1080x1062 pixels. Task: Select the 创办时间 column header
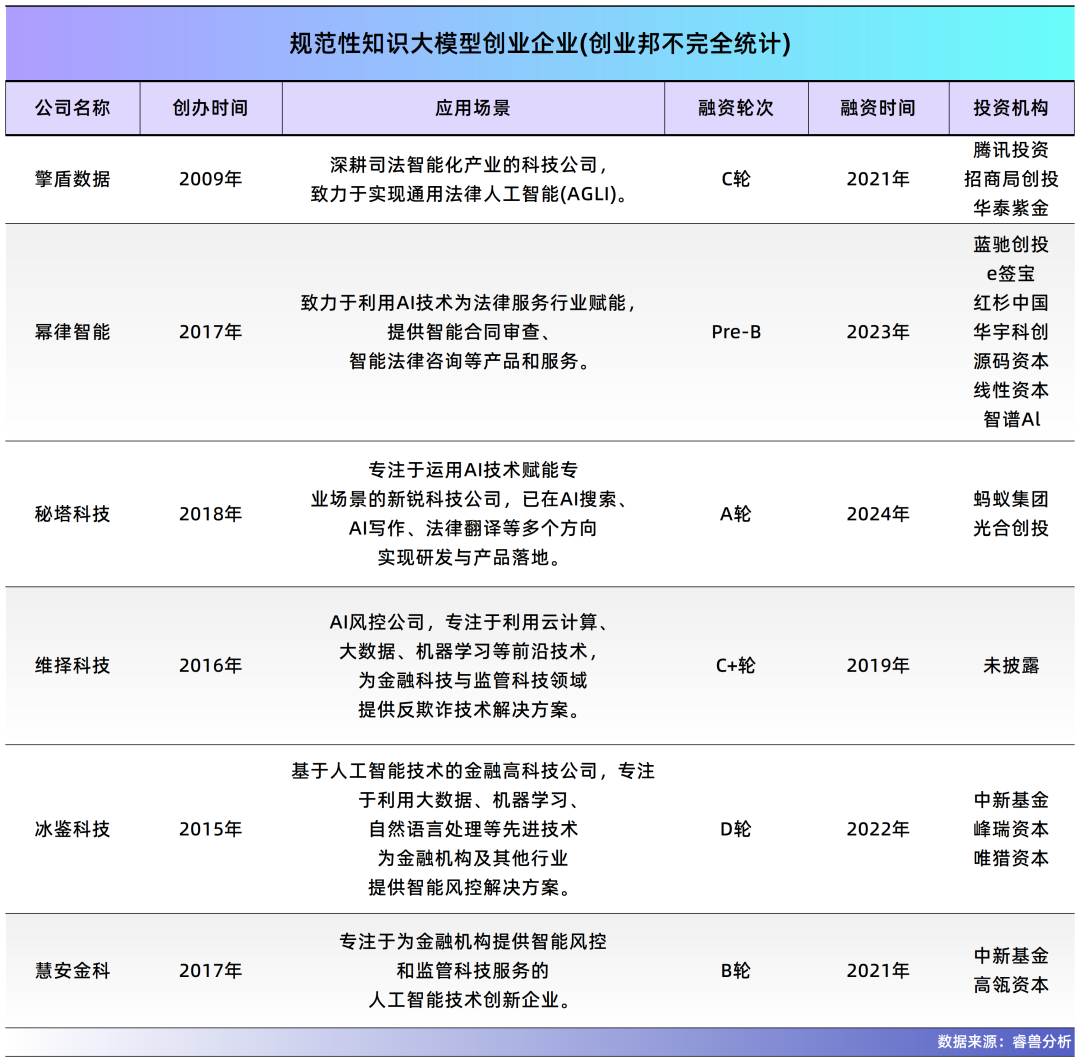(x=213, y=109)
